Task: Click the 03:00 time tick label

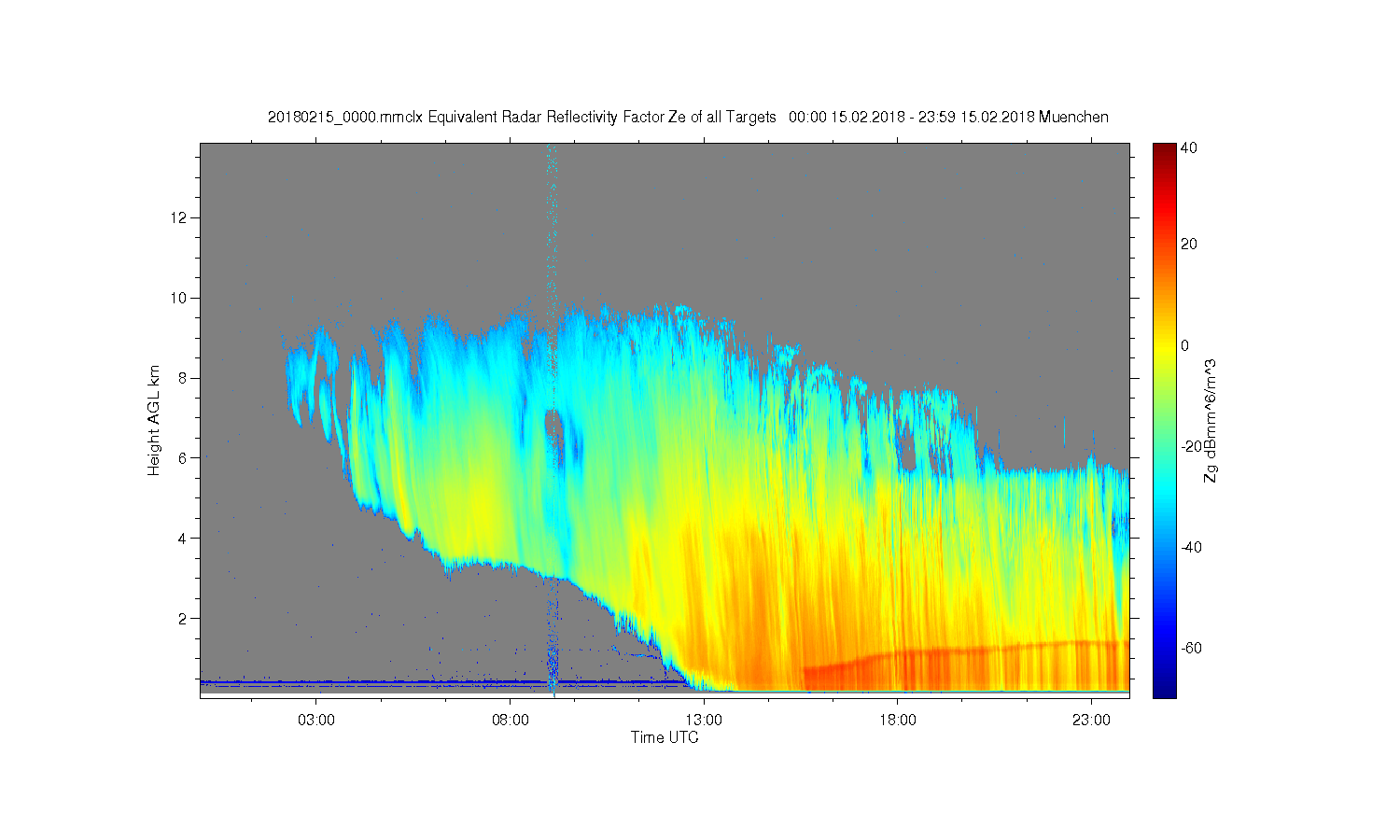Action: click(315, 721)
